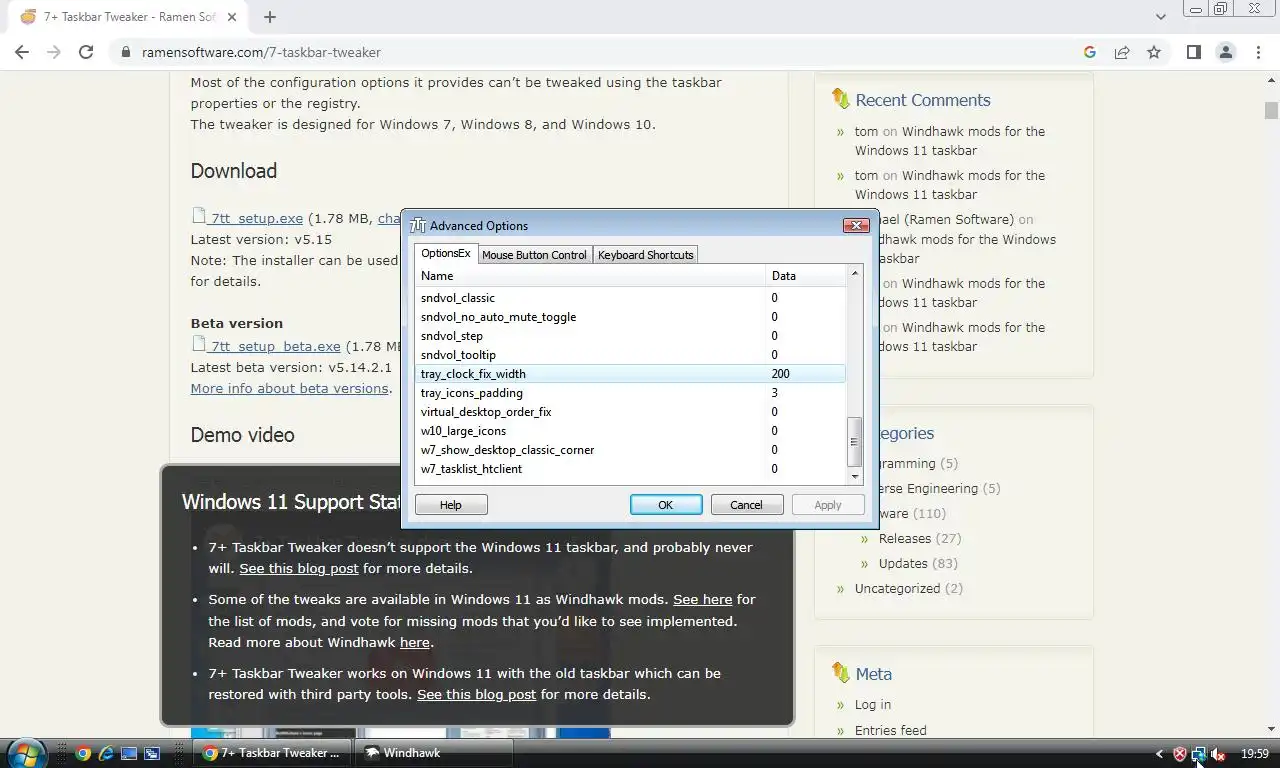Click the OK button in Advanced Options
The image size is (1280, 768).
click(x=666, y=505)
